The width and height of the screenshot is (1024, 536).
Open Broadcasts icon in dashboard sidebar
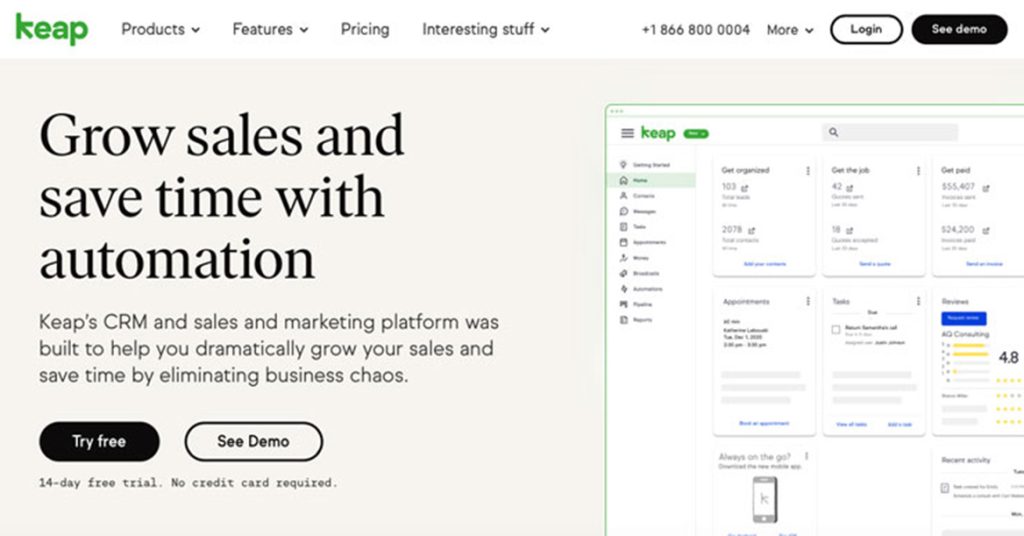[623, 274]
